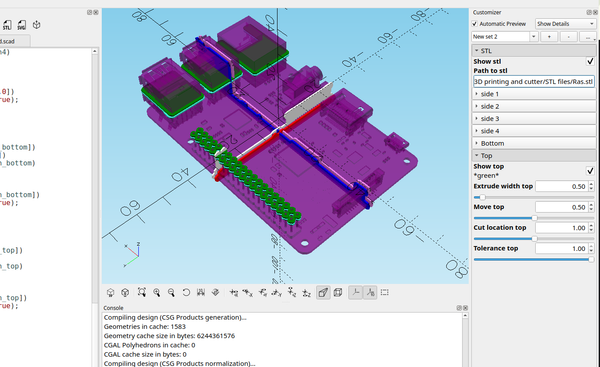The width and height of the screenshot is (600, 367).
Task: Select the second X-axis view icon
Action: [x=248, y=293]
